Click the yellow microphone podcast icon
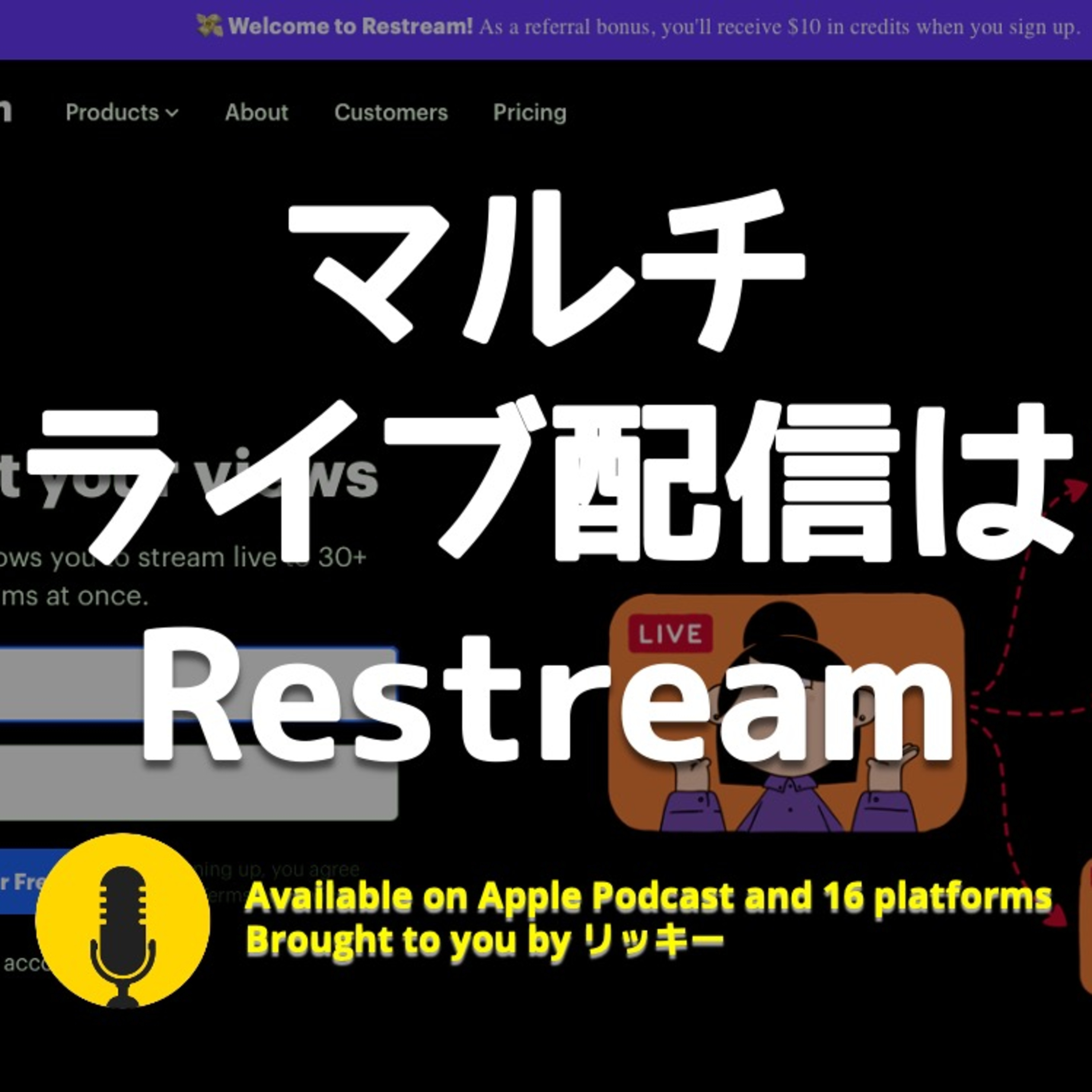Viewport: 1092px width, 1092px height. [122, 921]
